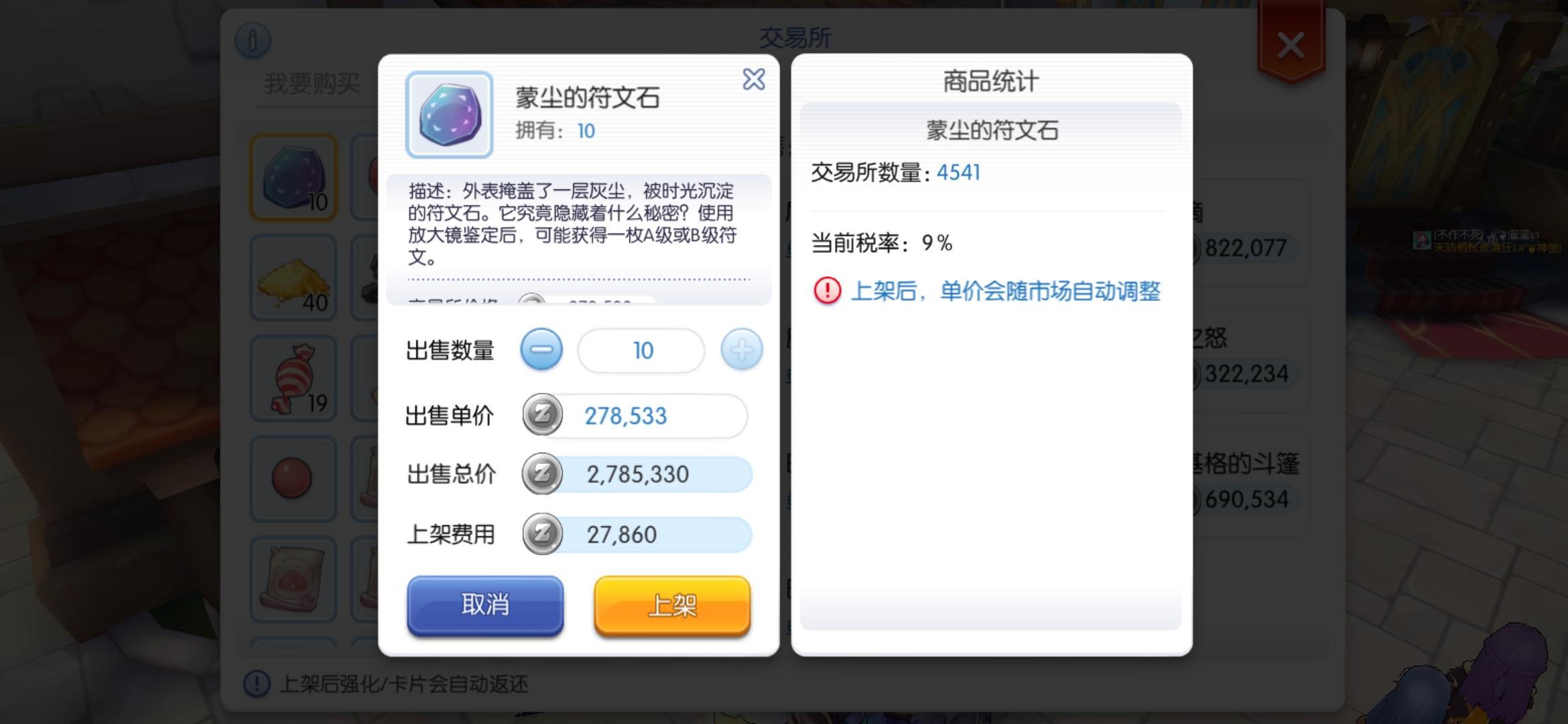Select the striped candy item with count 19
This screenshot has width=1568, height=724.
coord(293,378)
